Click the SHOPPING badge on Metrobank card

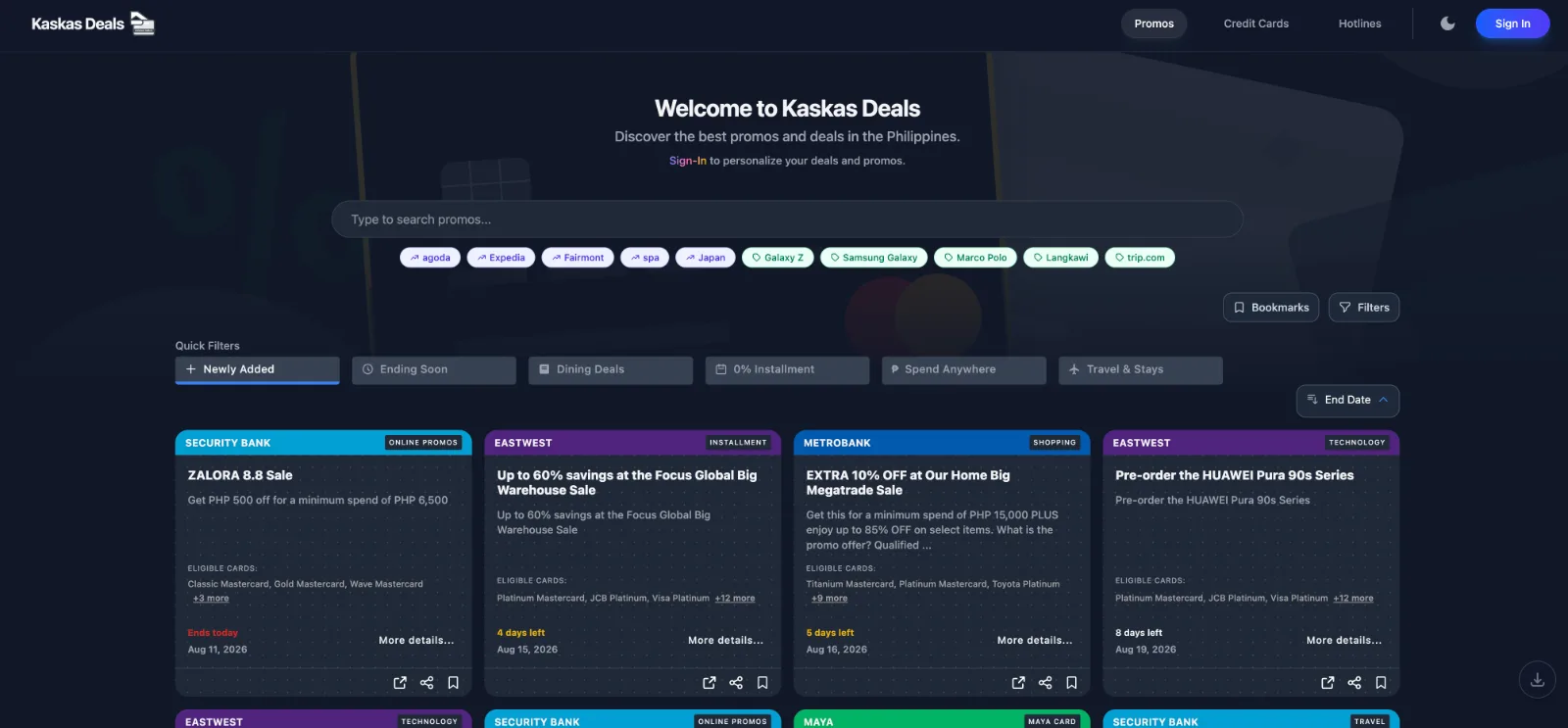point(1054,443)
